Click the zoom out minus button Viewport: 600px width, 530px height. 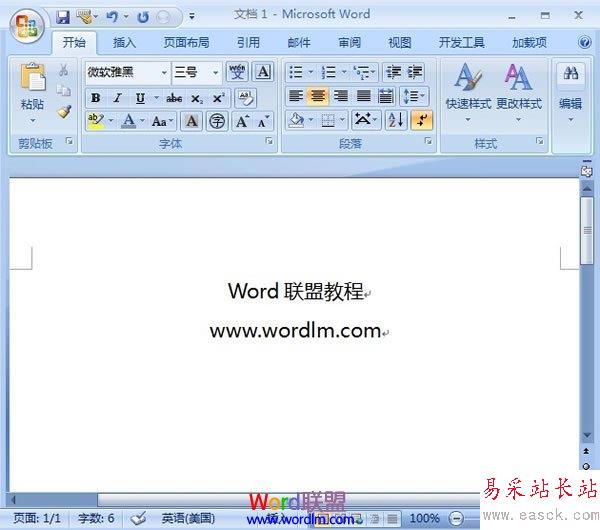tap(457, 519)
